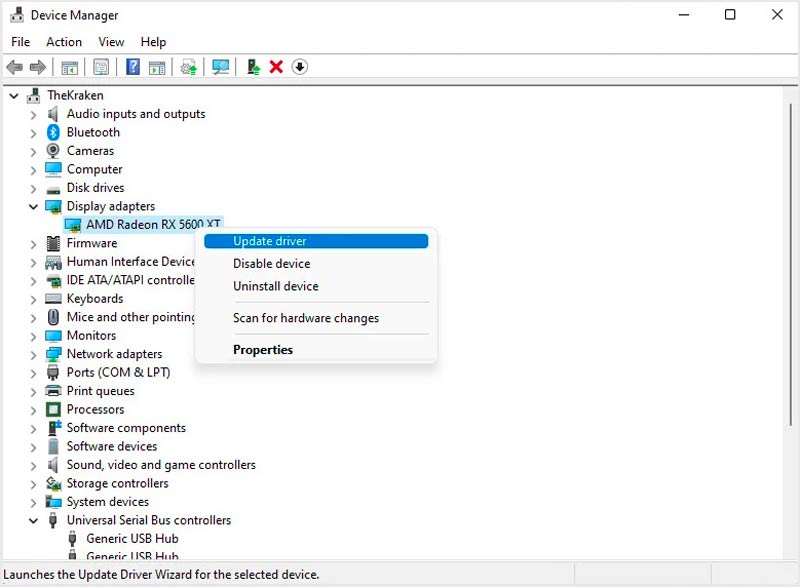Click the green arrow update driver toolbar icon

253,67
